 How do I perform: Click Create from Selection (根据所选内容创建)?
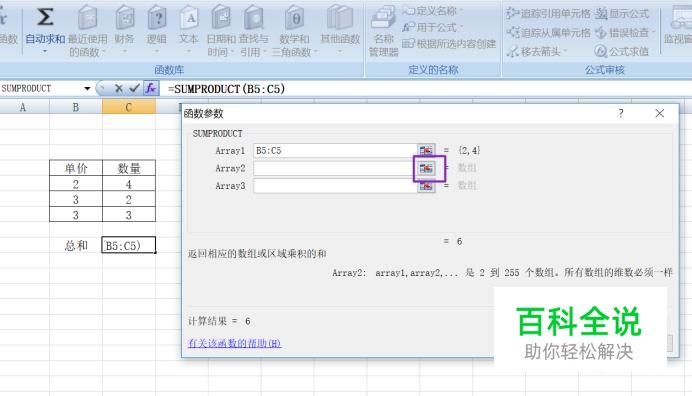click(449, 44)
